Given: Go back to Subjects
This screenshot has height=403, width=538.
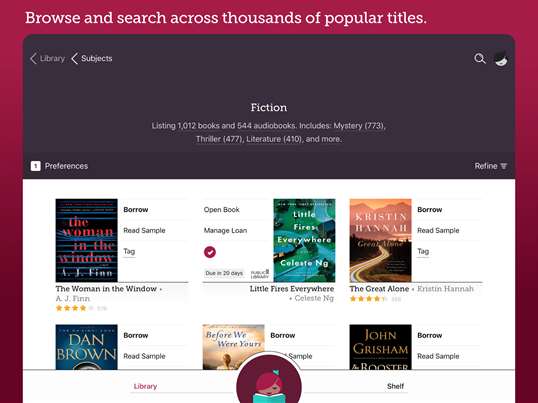Looking at the screenshot, I should (92, 59).
